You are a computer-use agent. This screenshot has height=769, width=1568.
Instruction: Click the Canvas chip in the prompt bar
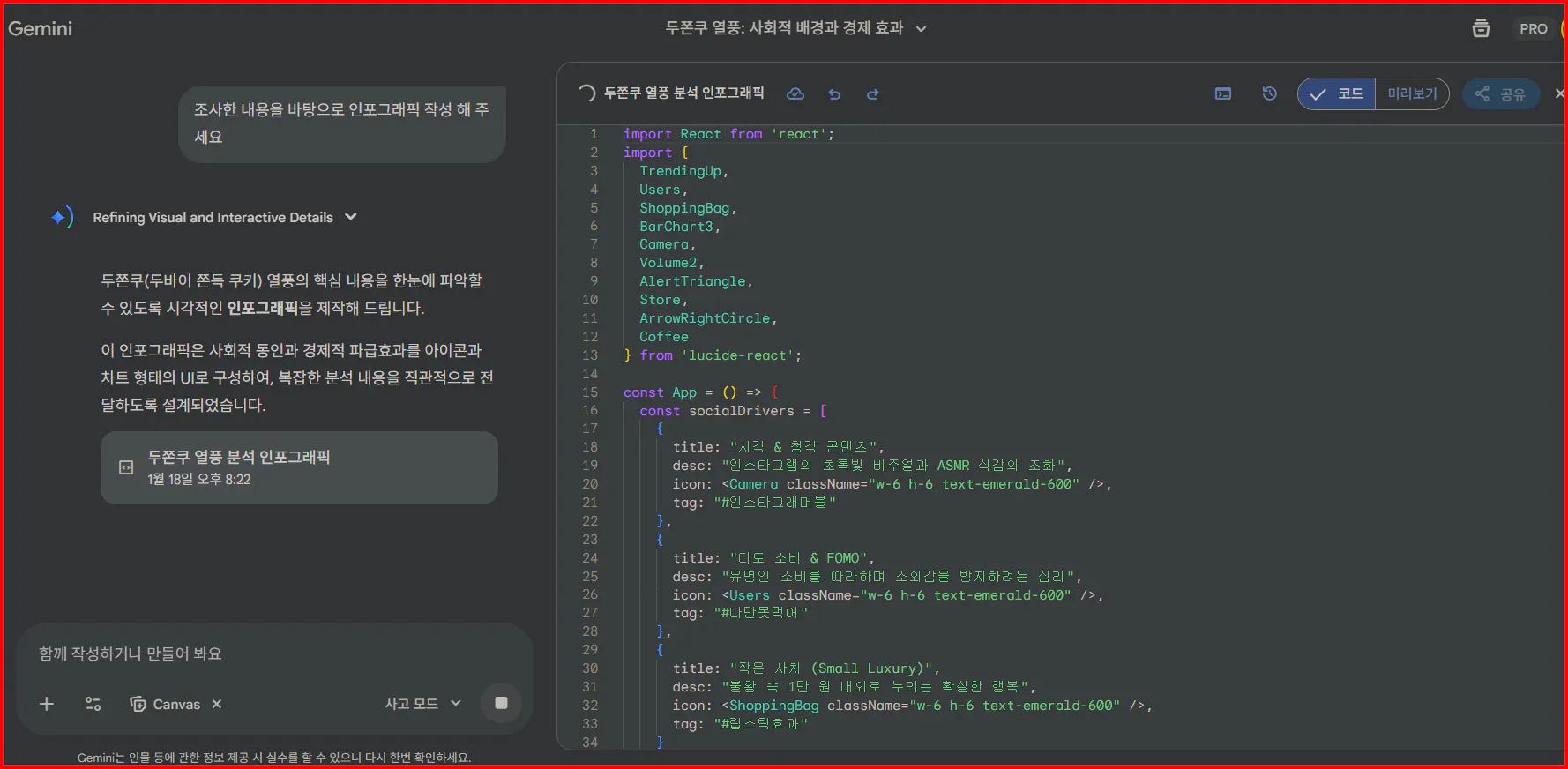tap(165, 704)
